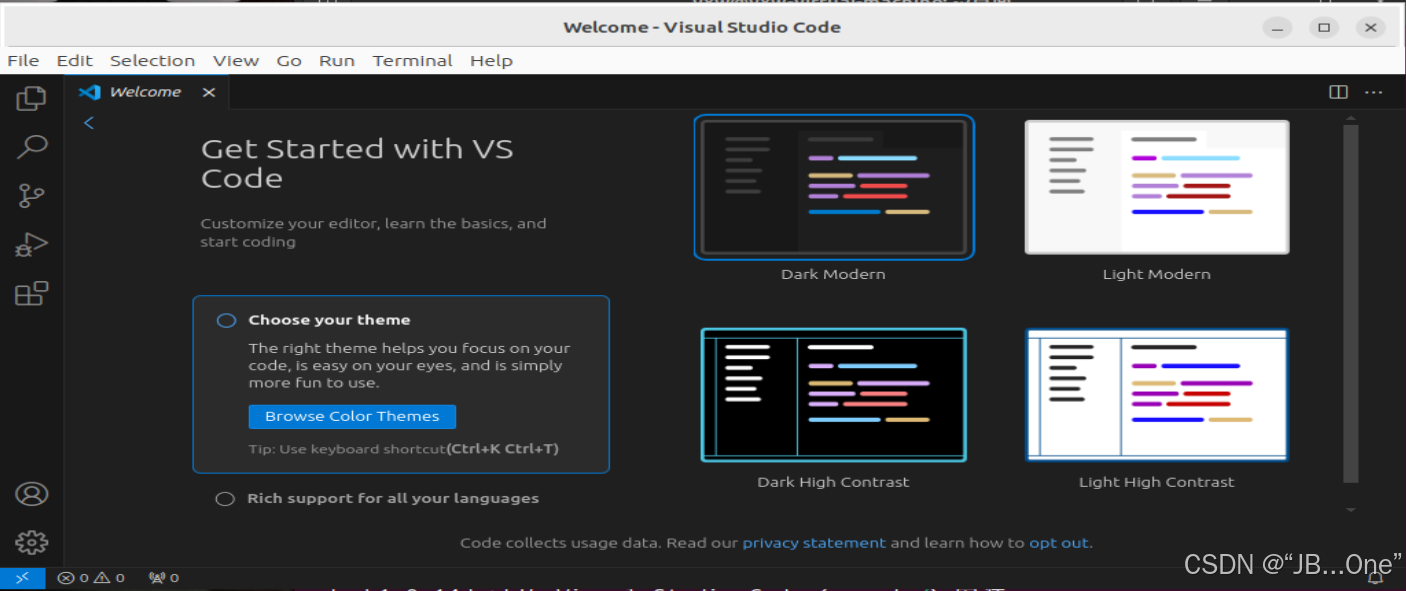Open the editor More Actions menu
This screenshot has width=1406, height=591.
coord(1374,92)
